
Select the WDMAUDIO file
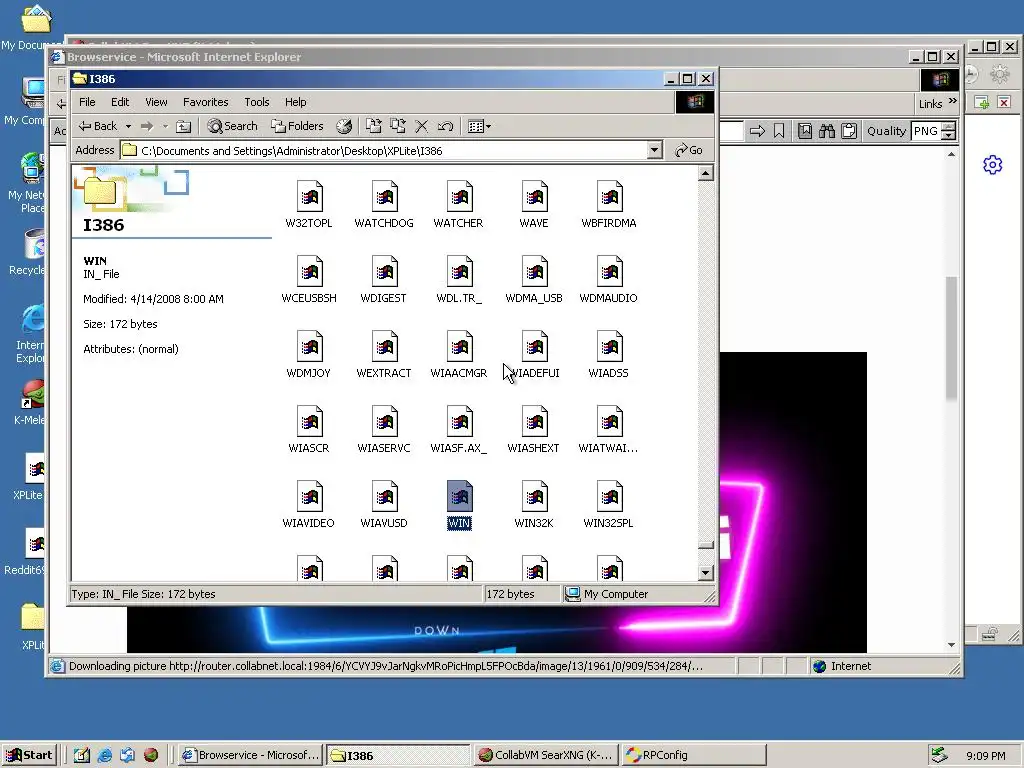pos(609,280)
